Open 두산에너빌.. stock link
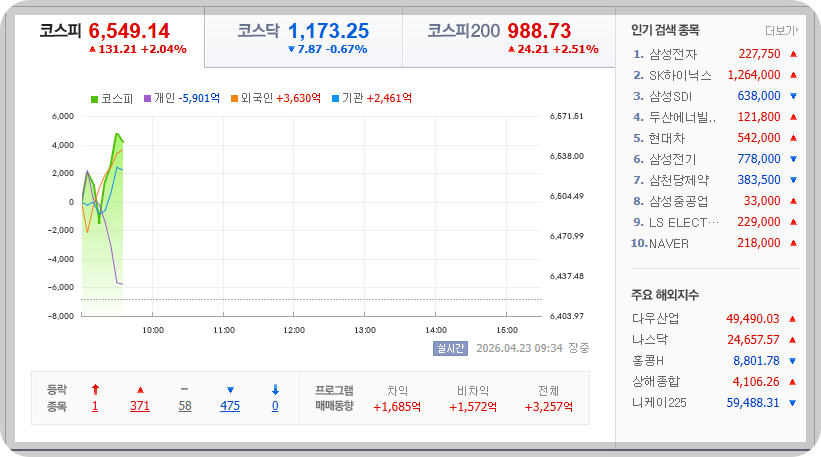Image resolution: width=821 pixels, height=457 pixels. pyautogui.click(x=682, y=117)
